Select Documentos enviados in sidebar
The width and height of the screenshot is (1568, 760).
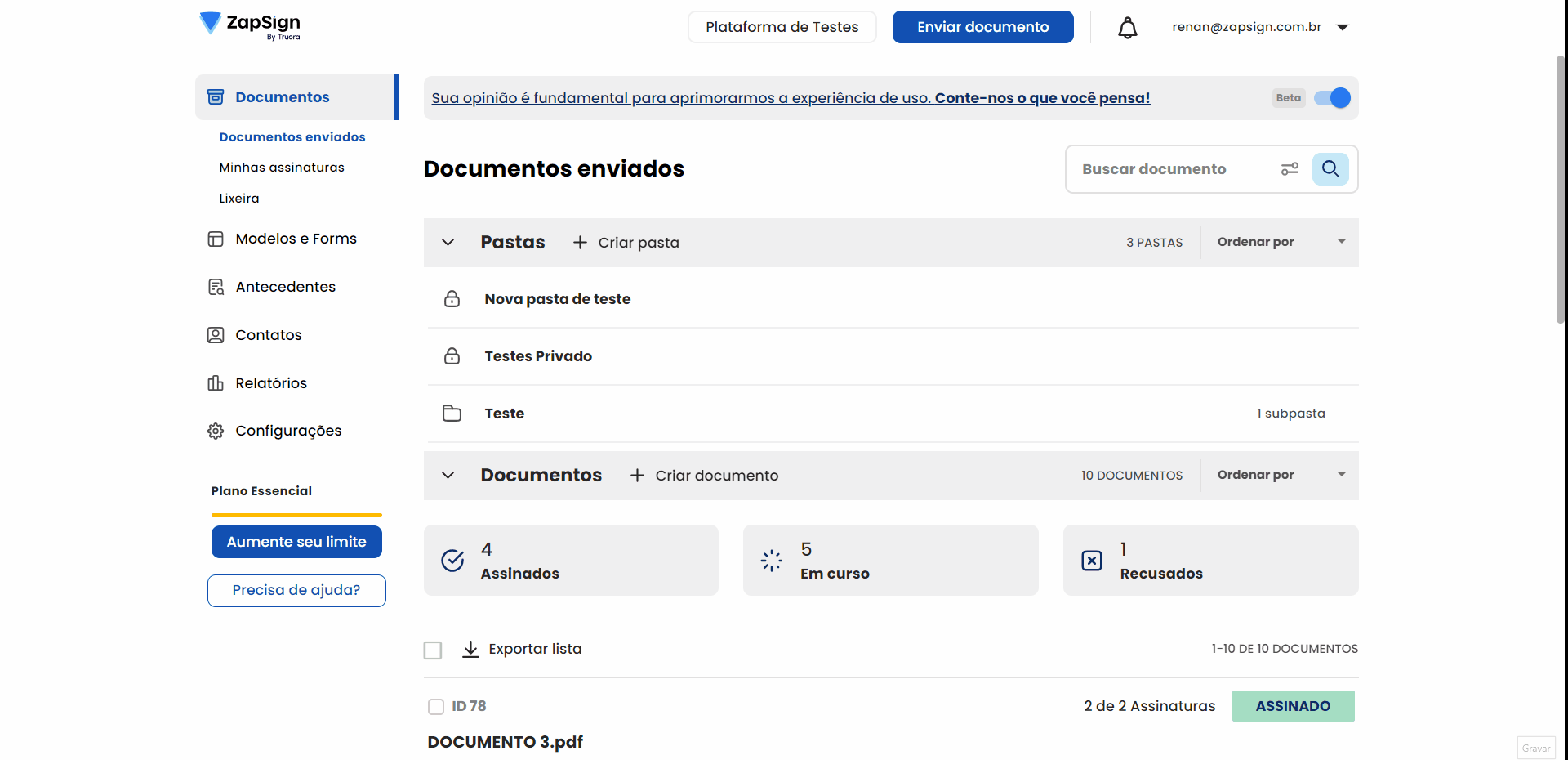292,137
